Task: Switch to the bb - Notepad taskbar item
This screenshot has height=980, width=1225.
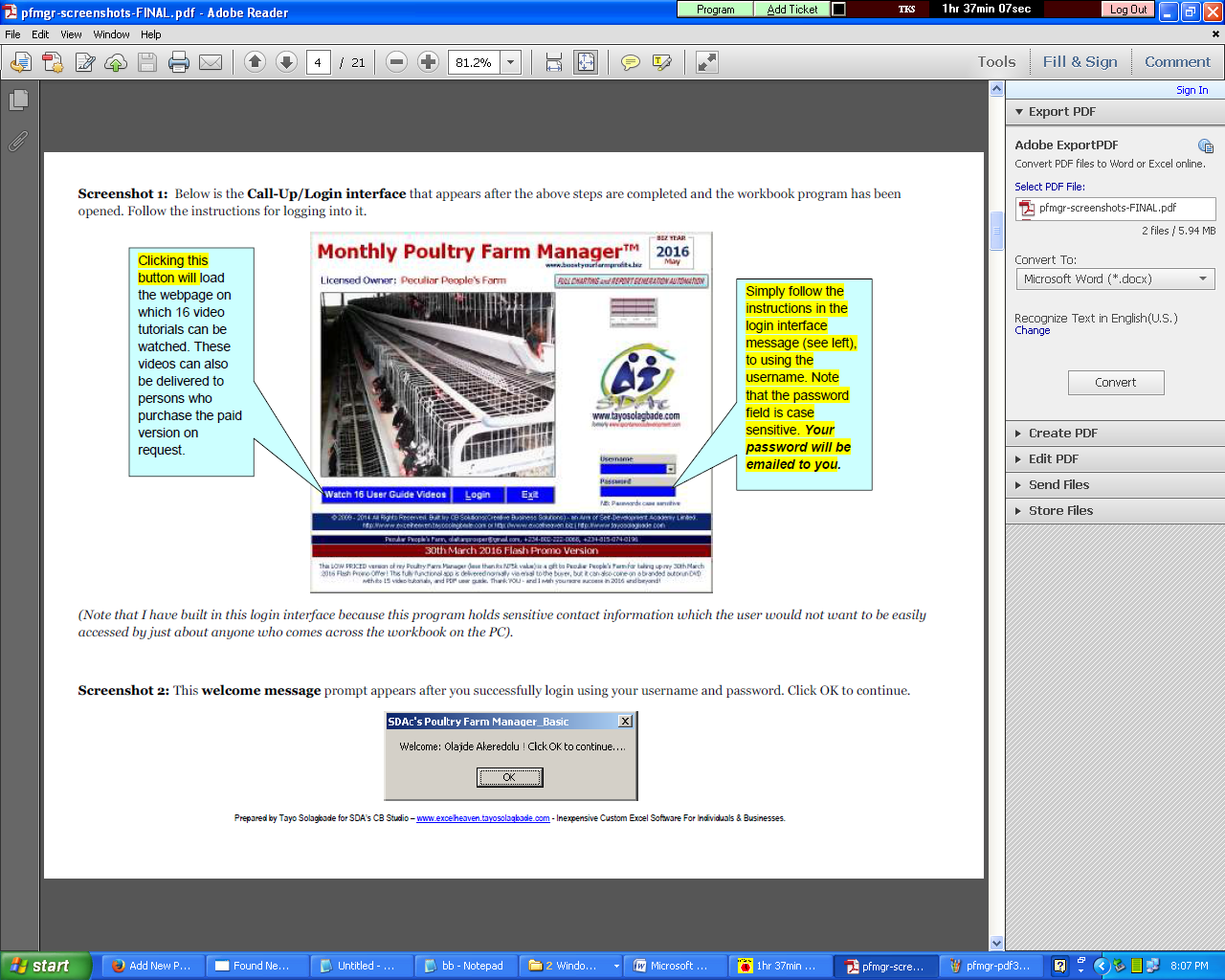Action: click(465, 966)
